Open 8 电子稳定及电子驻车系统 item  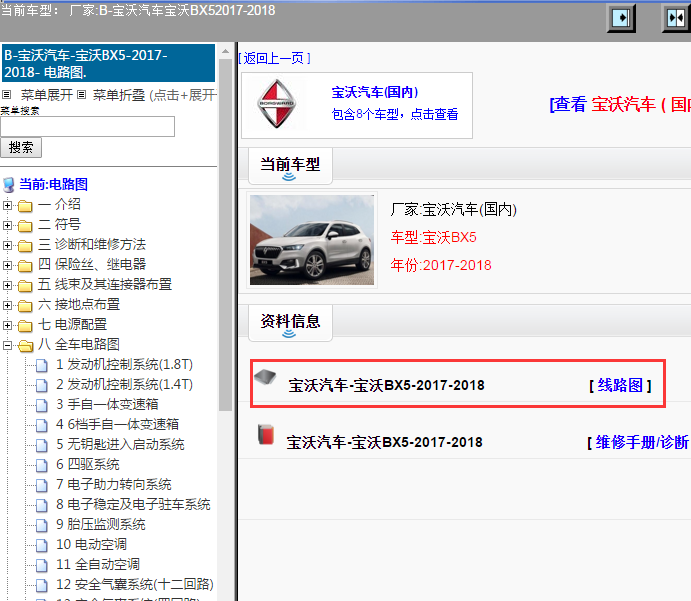coord(133,505)
